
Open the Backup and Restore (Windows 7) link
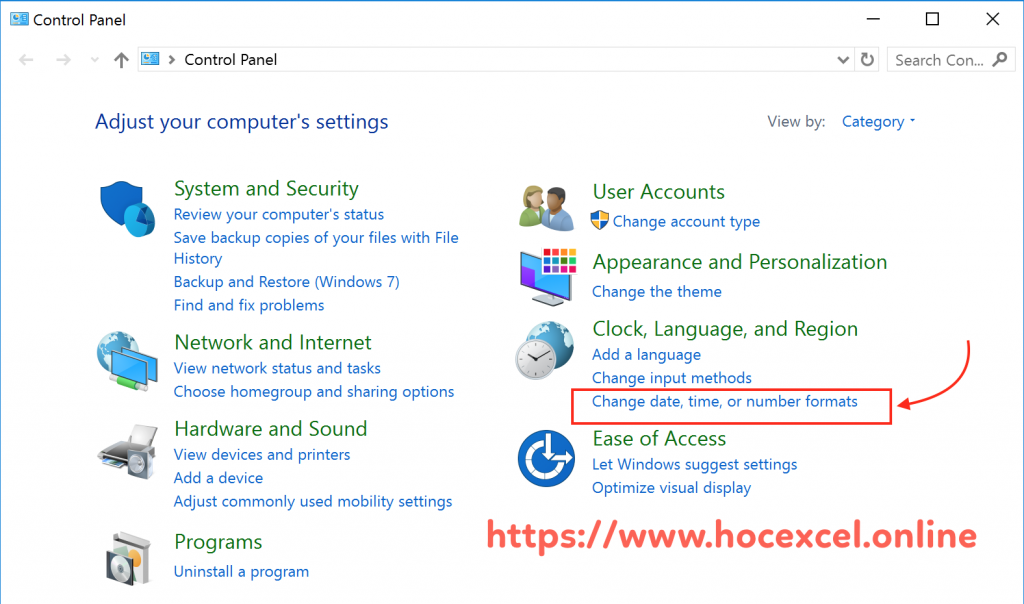[x=286, y=282]
